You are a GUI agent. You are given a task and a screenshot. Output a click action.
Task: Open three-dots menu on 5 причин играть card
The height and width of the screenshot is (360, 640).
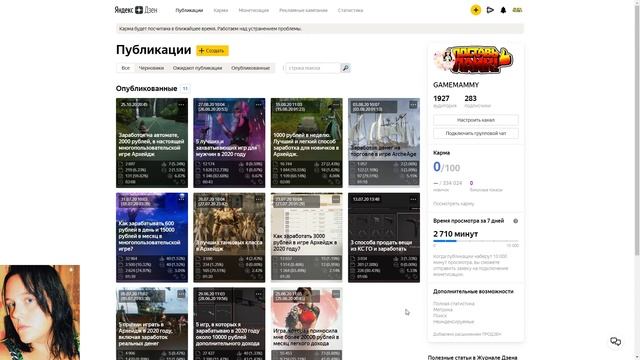[181, 294]
